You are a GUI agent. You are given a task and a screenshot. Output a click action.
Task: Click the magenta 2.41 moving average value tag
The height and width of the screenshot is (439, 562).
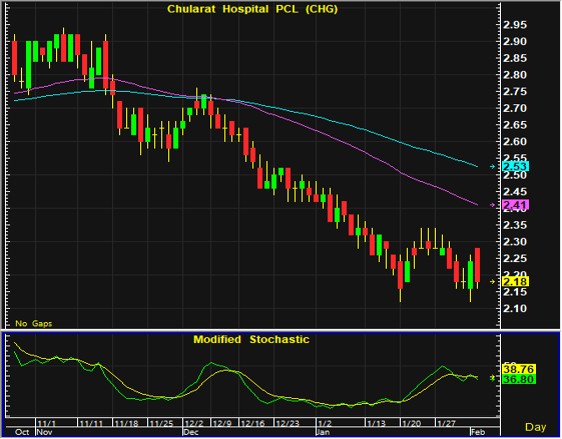pos(515,205)
